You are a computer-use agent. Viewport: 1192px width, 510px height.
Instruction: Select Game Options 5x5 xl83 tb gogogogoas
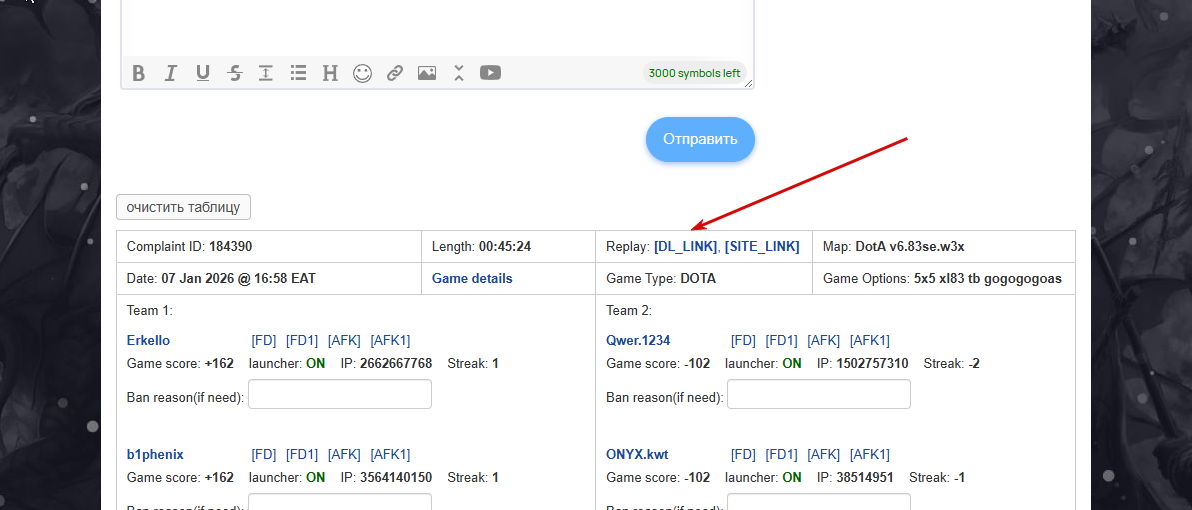click(988, 278)
